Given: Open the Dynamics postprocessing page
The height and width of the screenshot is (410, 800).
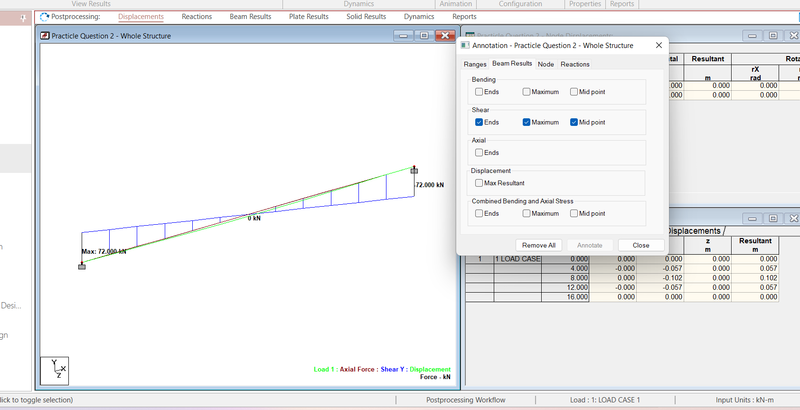Looking at the screenshot, I should (419, 16).
